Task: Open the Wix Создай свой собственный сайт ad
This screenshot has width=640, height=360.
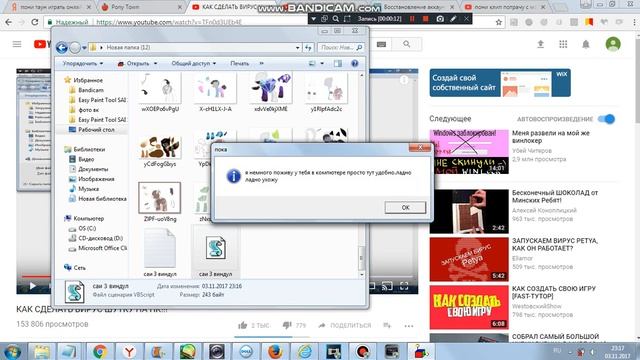Action: pos(500,83)
